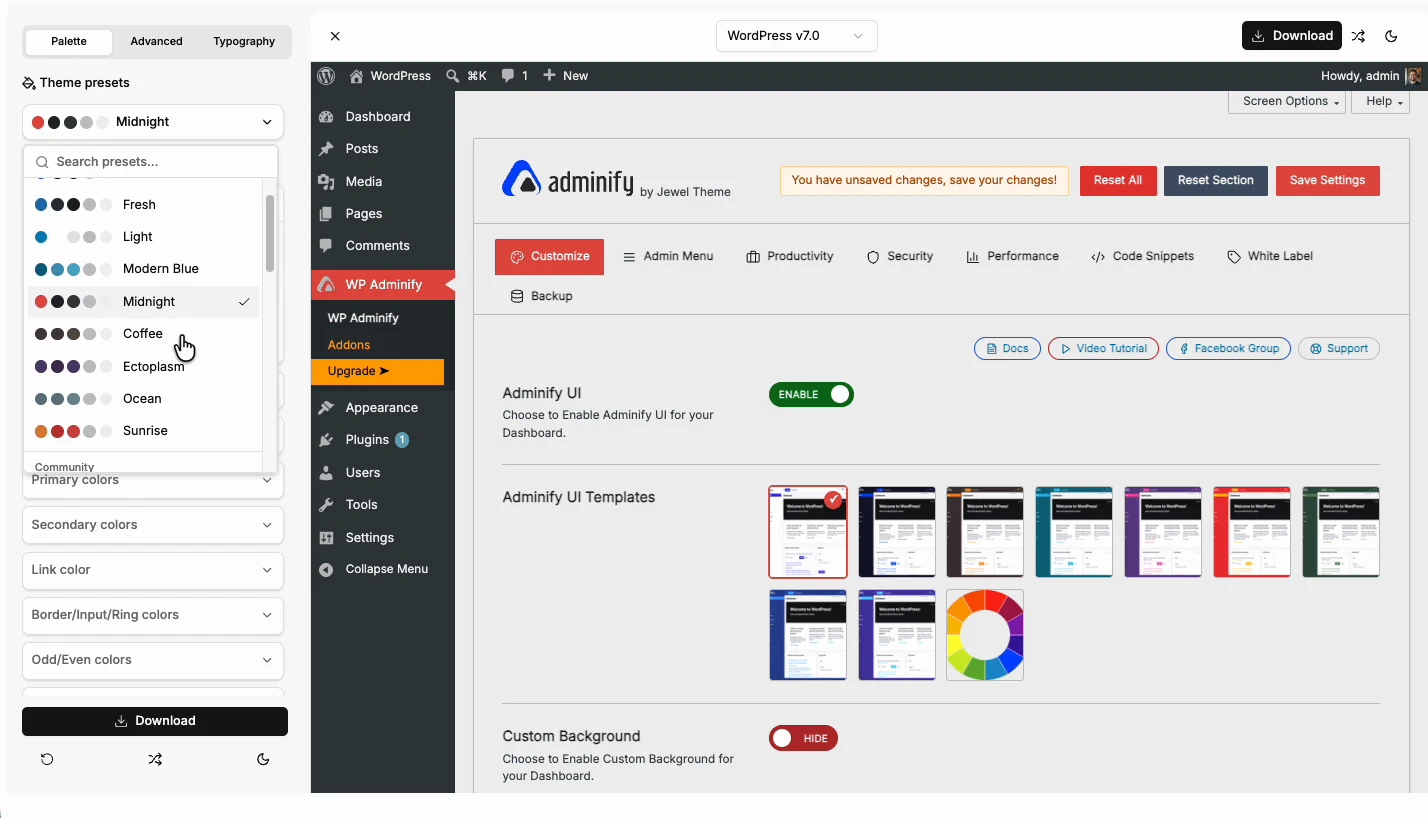Open the Admin Menu tab
1428x818 pixels.
[668, 256]
